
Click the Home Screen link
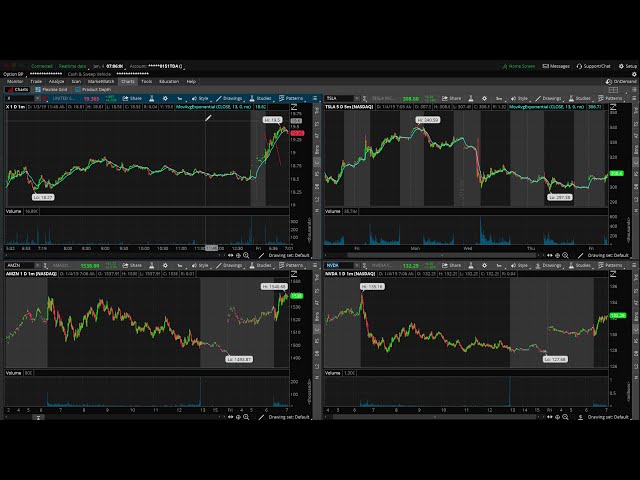point(518,66)
